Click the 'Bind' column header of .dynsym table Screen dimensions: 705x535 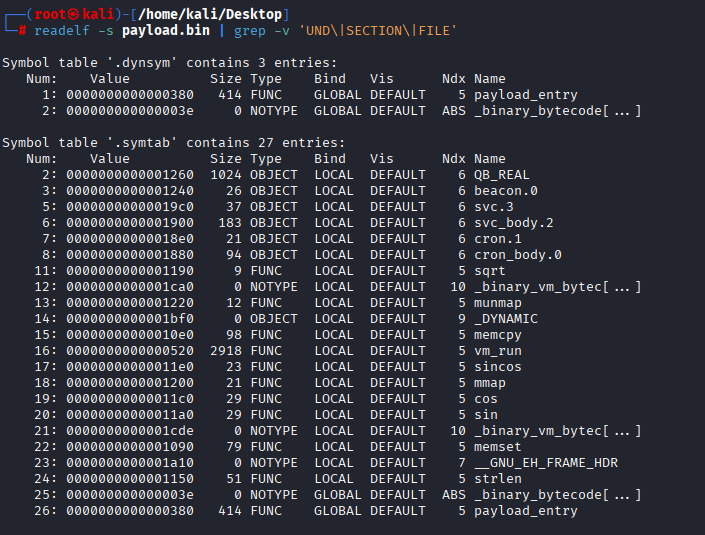[x=330, y=79]
